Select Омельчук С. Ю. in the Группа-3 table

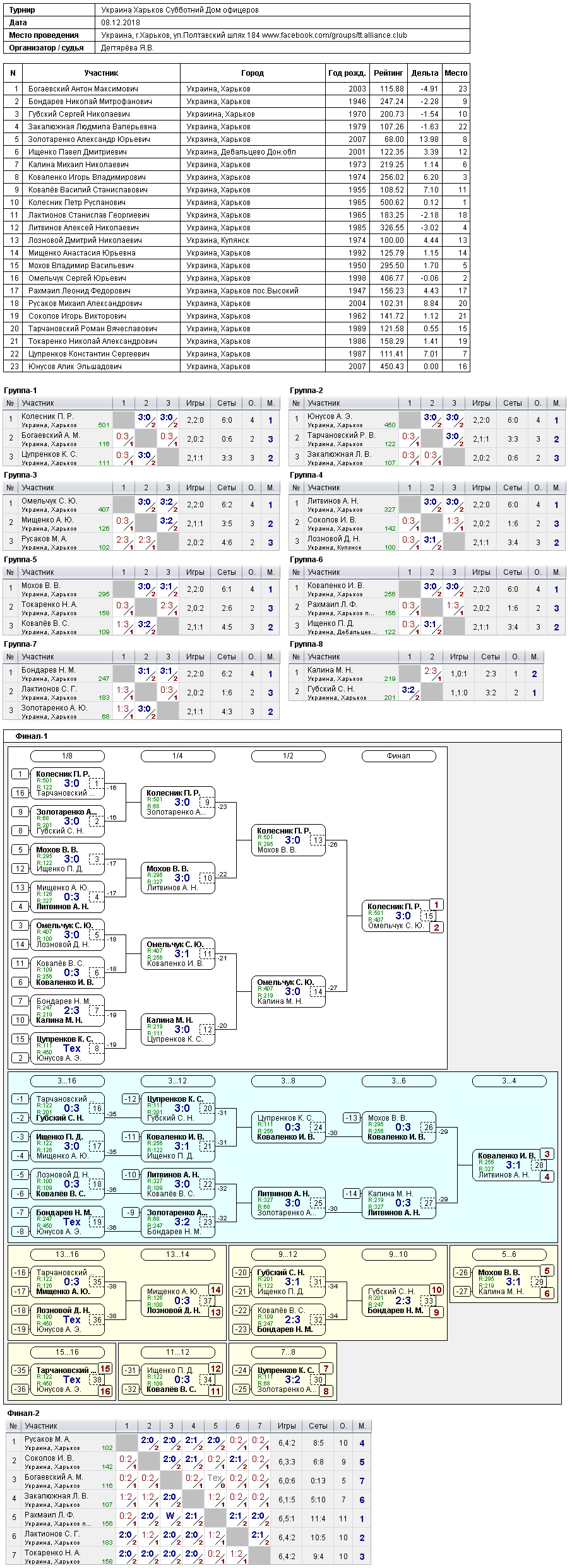pyautogui.click(x=49, y=501)
